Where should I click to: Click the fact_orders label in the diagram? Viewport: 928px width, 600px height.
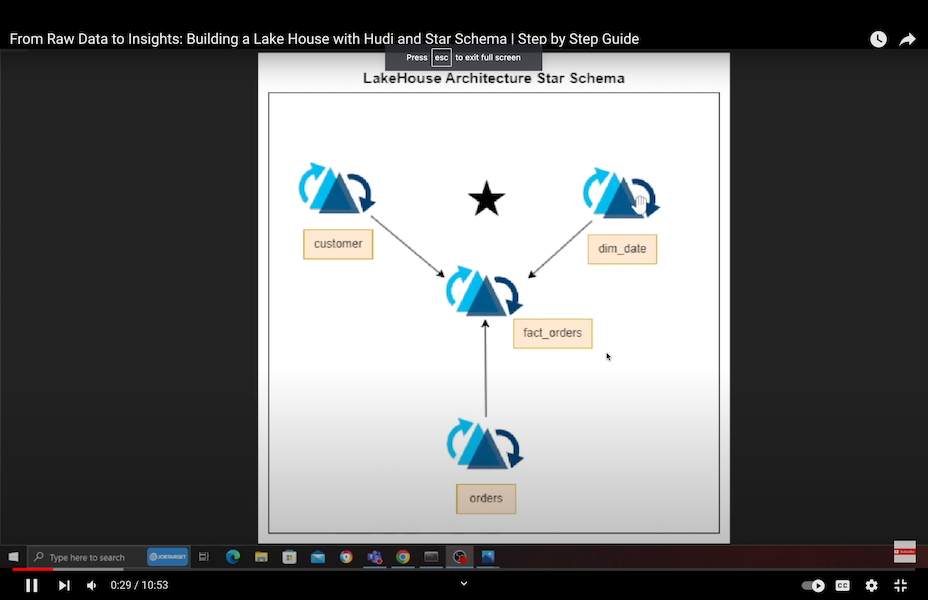pyautogui.click(x=552, y=333)
